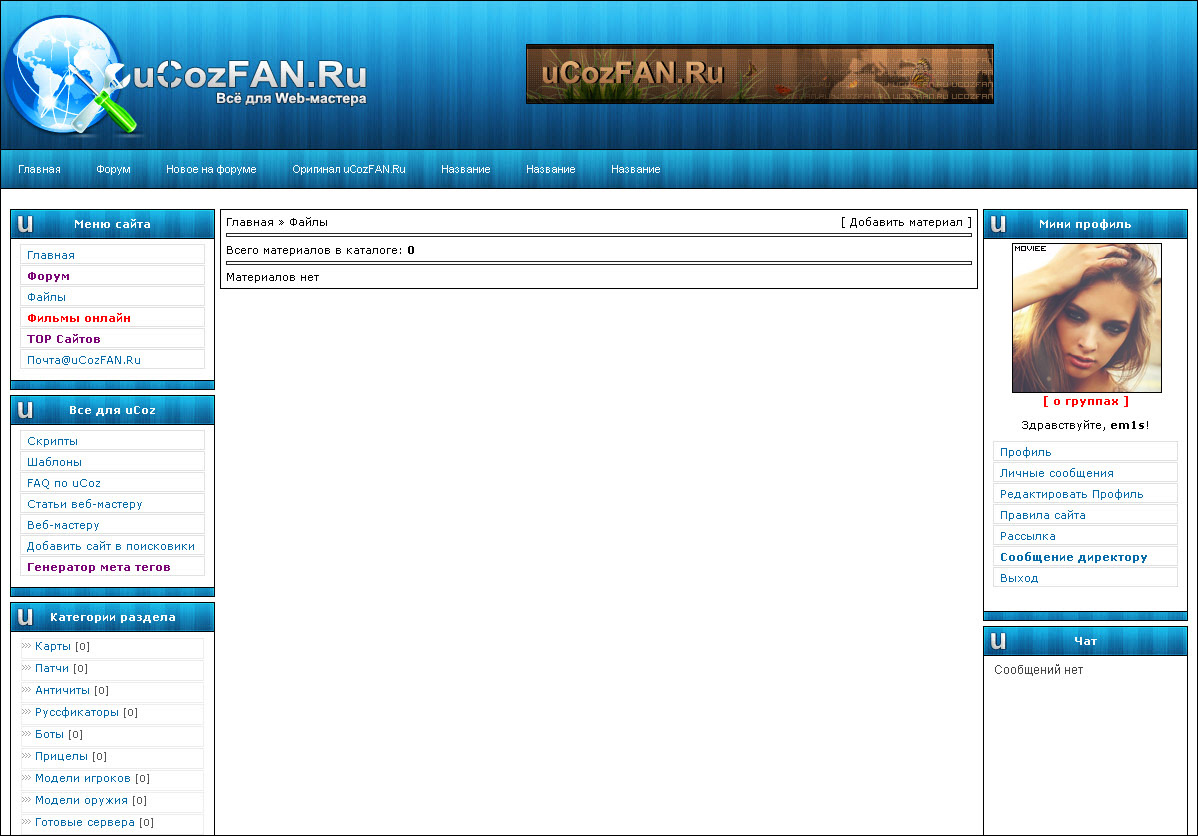Click the 'u' icon beside Все для uCoz

coord(26,410)
